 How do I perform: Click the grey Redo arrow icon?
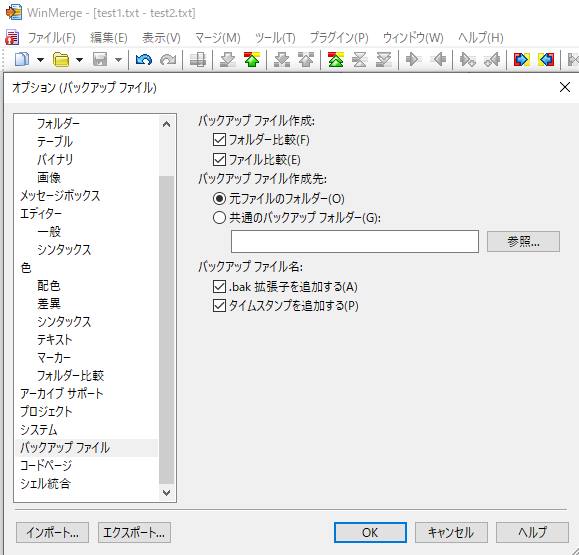pos(168,59)
